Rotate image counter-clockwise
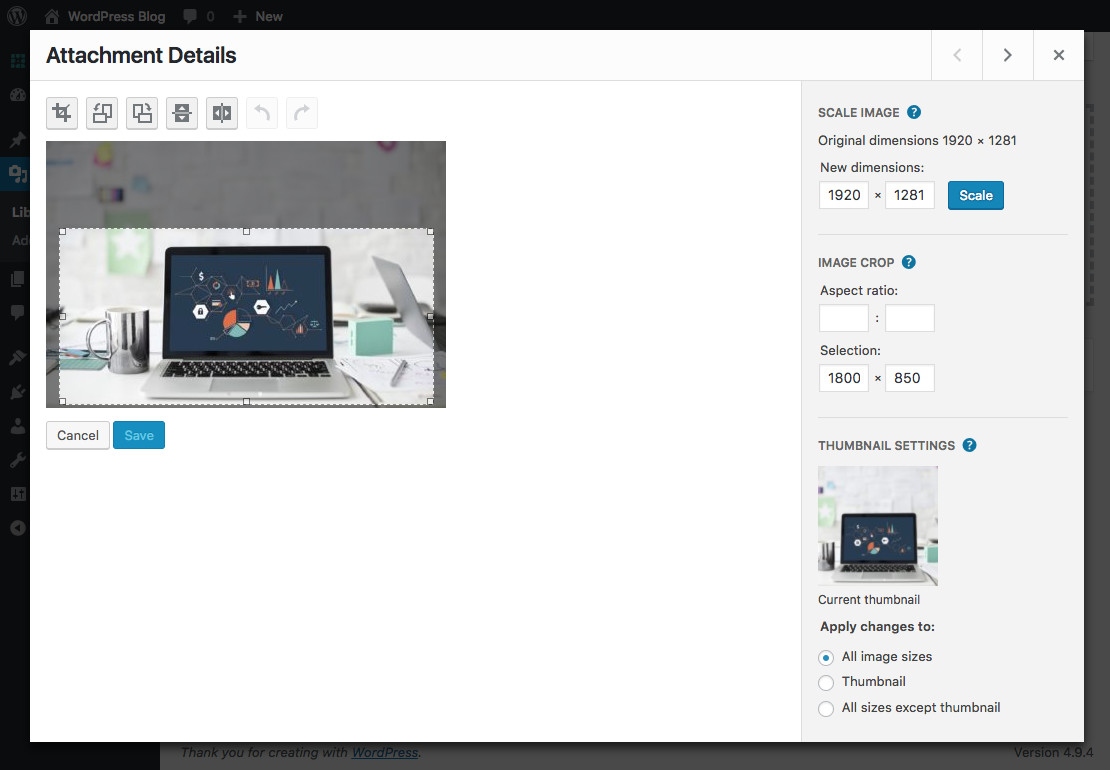 pos(102,113)
